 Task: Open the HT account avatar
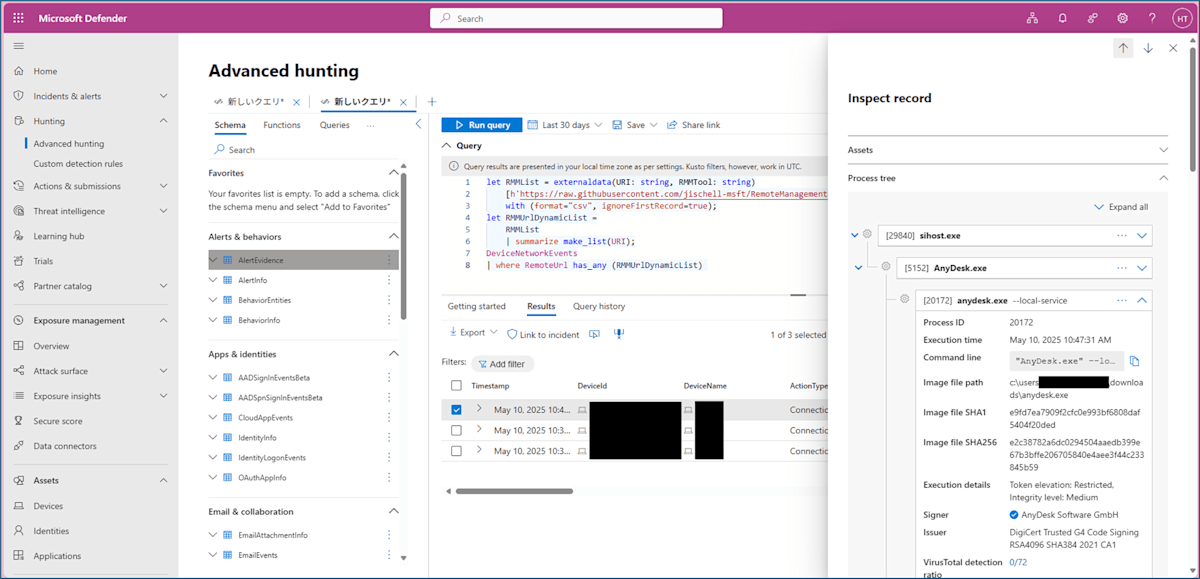(1180, 18)
